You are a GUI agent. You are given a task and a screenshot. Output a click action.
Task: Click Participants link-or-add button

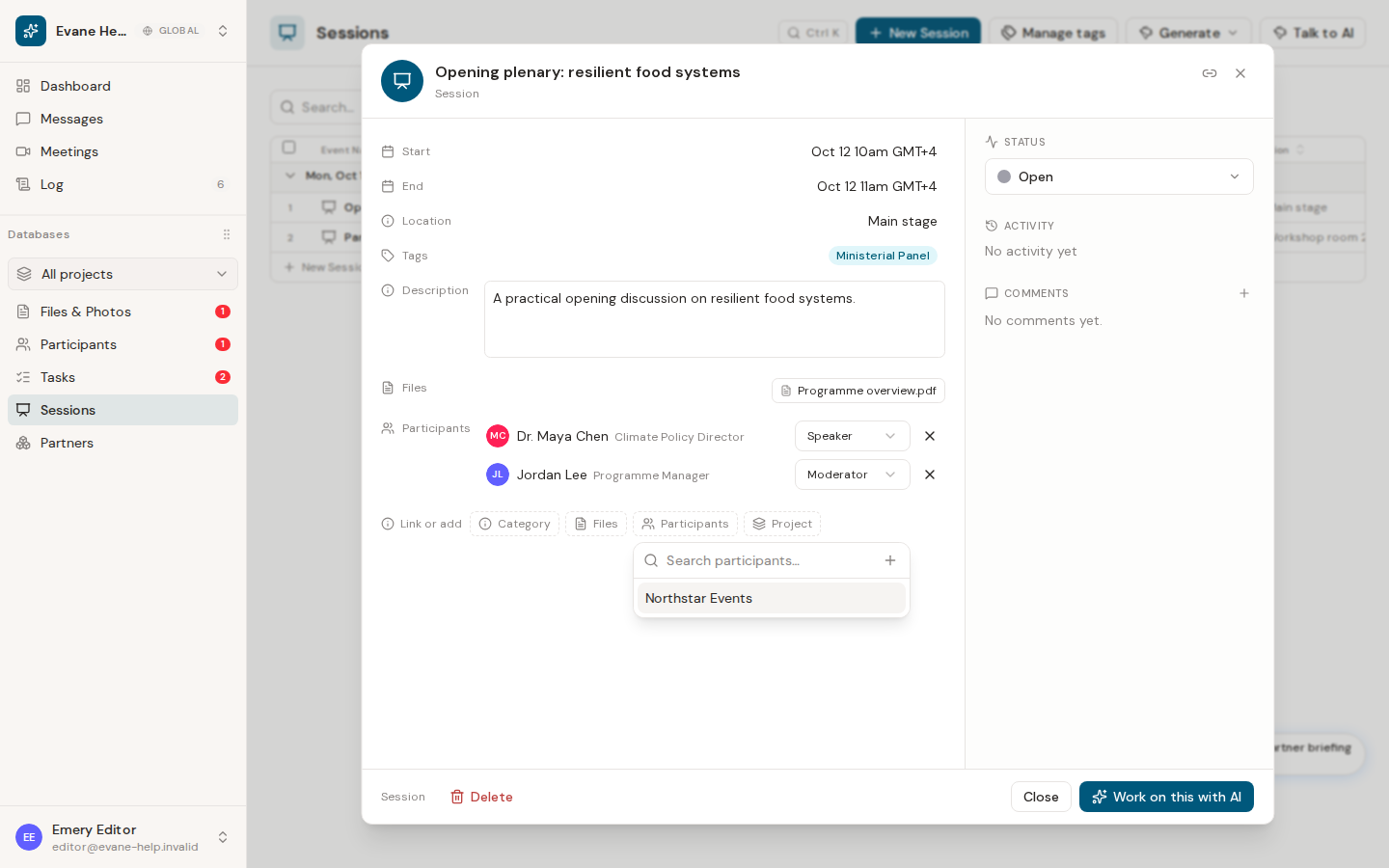click(685, 524)
